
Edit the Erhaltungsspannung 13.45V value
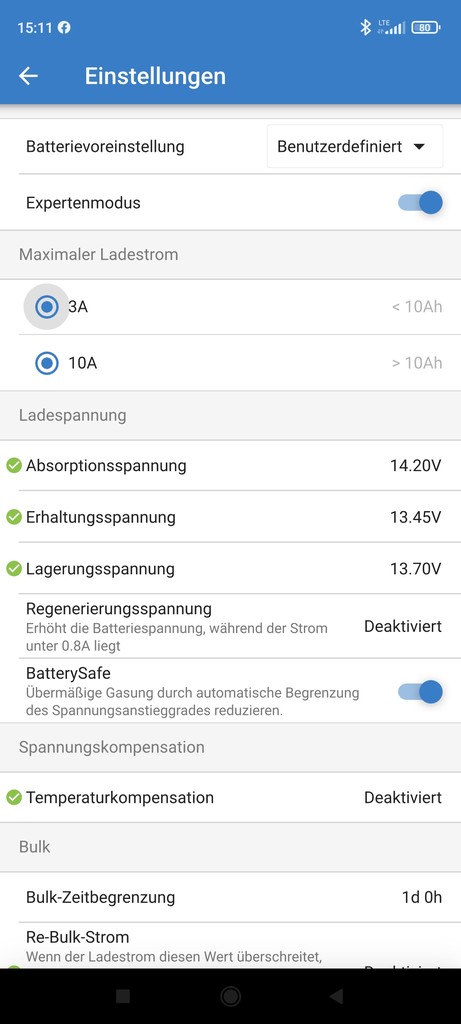coord(416,517)
